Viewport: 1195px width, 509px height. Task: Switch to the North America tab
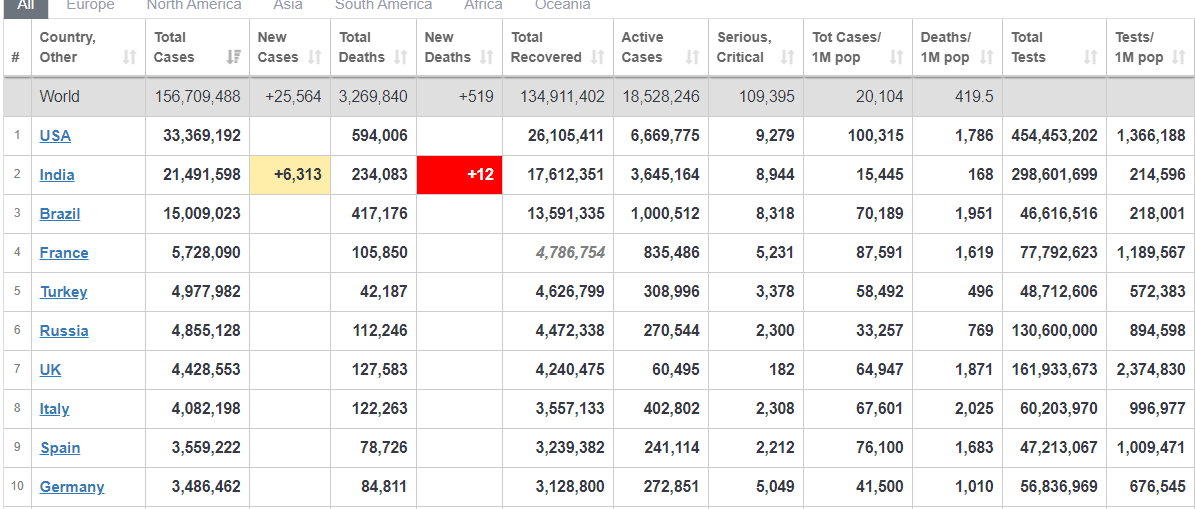[x=194, y=6]
